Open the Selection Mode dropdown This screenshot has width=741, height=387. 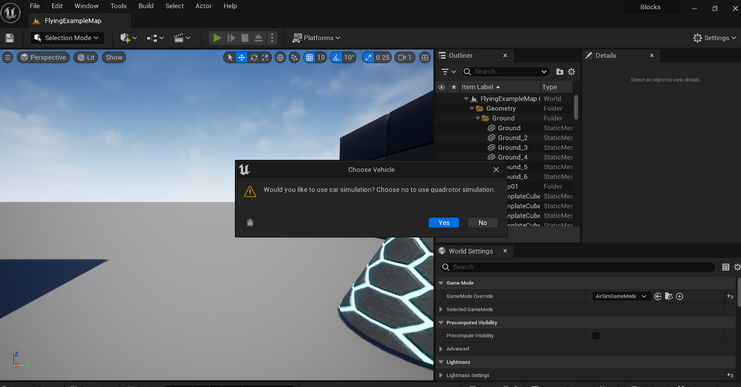pos(66,38)
